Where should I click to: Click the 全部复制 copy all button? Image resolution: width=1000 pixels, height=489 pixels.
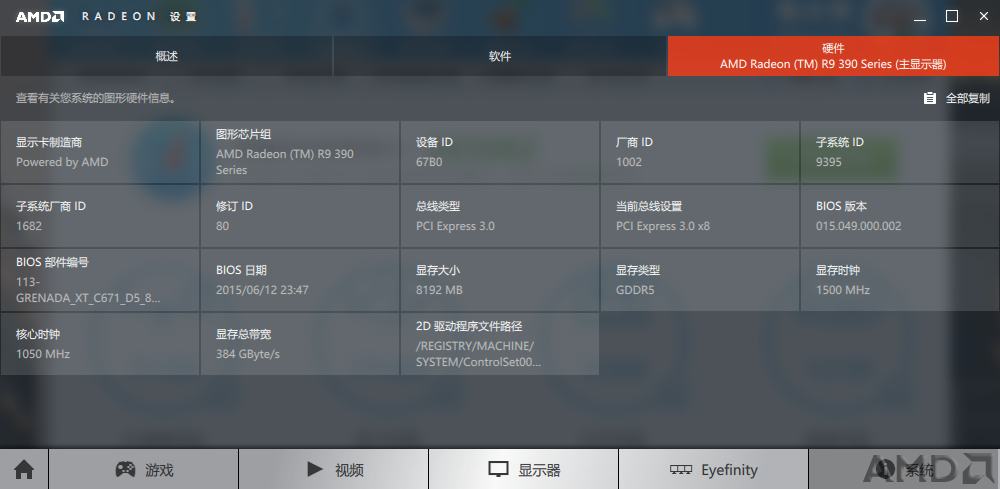[x=957, y=98]
